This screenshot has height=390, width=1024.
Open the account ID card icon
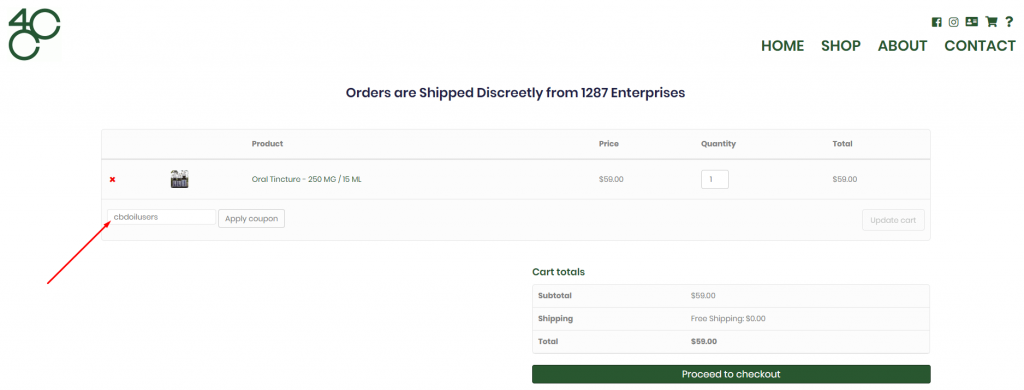pos(972,22)
